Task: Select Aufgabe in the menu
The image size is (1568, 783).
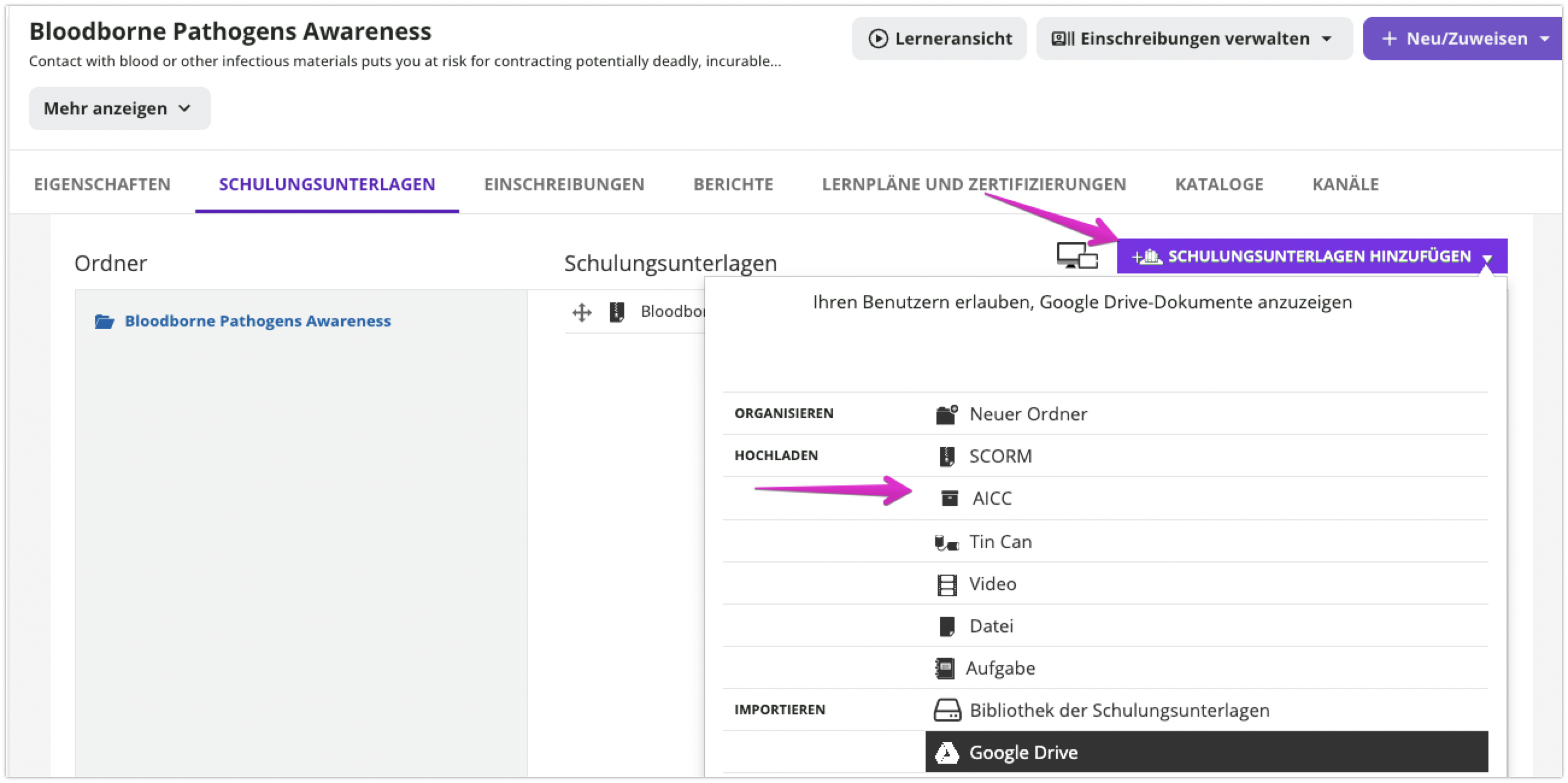Action: tap(1206, 668)
